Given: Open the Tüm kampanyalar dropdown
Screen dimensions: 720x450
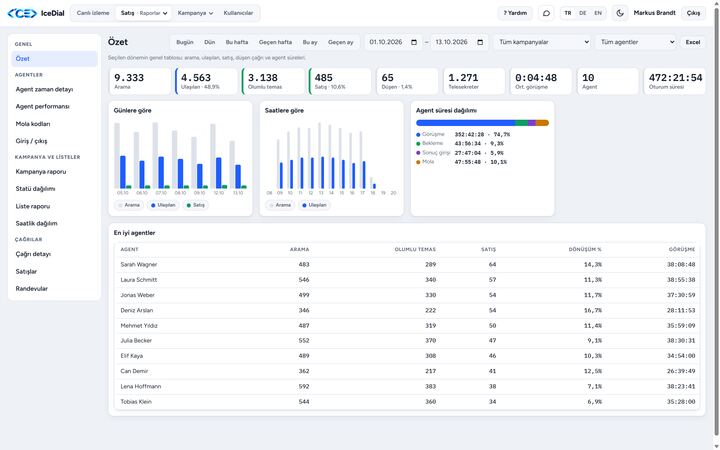Looking at the screenshot, I should click(543, 42).
